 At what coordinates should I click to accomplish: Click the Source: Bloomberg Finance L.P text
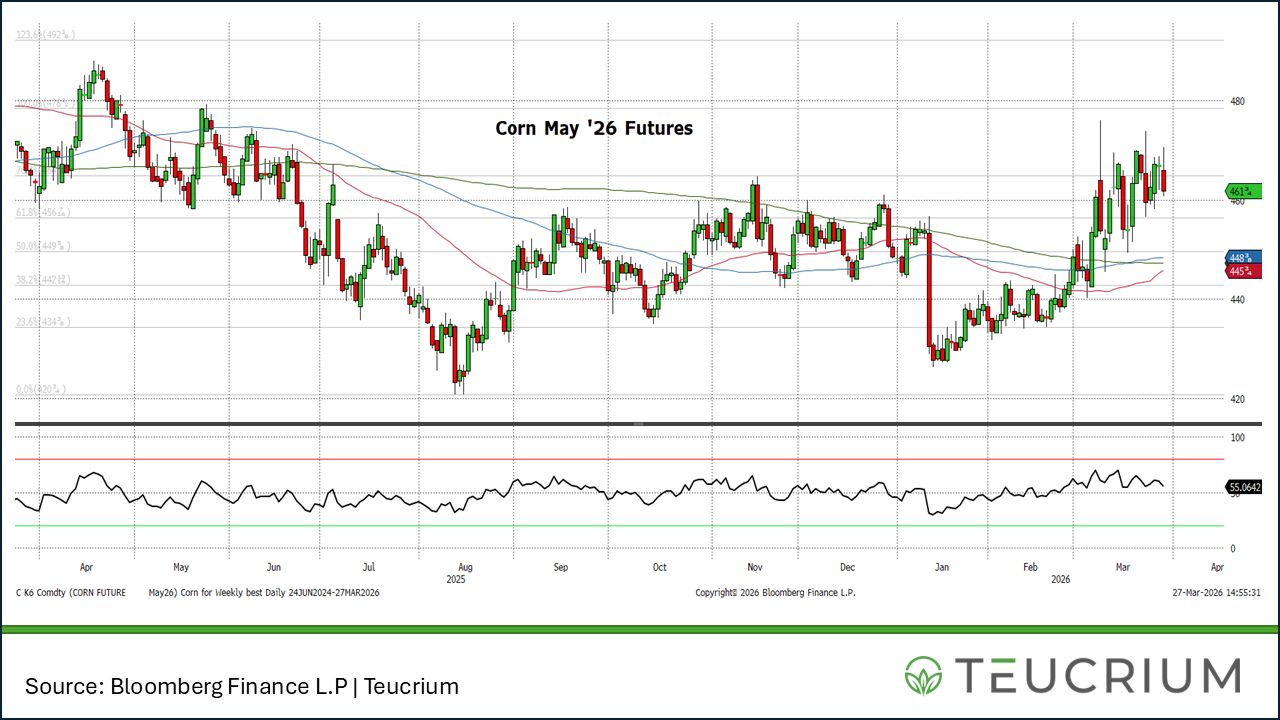pyautogui.click(x=241, y=687)
